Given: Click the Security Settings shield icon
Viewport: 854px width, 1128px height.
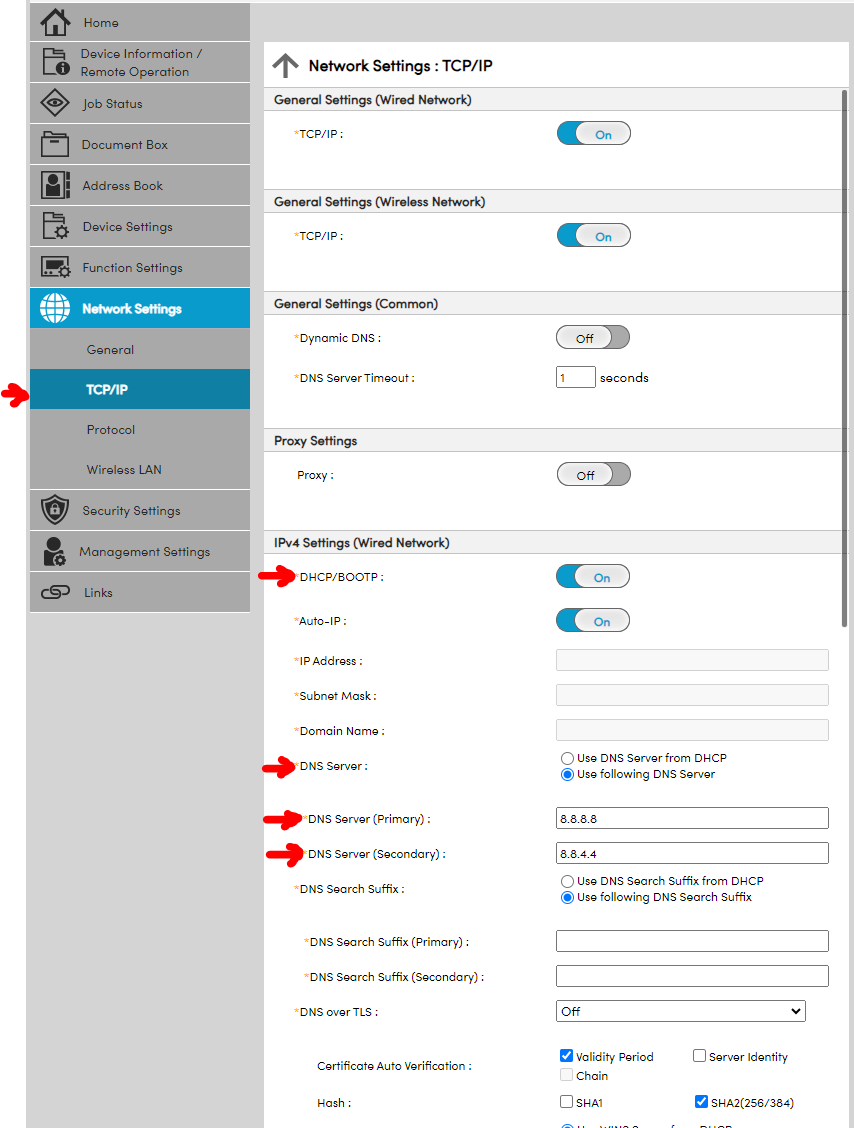Looking at the screenshot, I should click(55, 510).
